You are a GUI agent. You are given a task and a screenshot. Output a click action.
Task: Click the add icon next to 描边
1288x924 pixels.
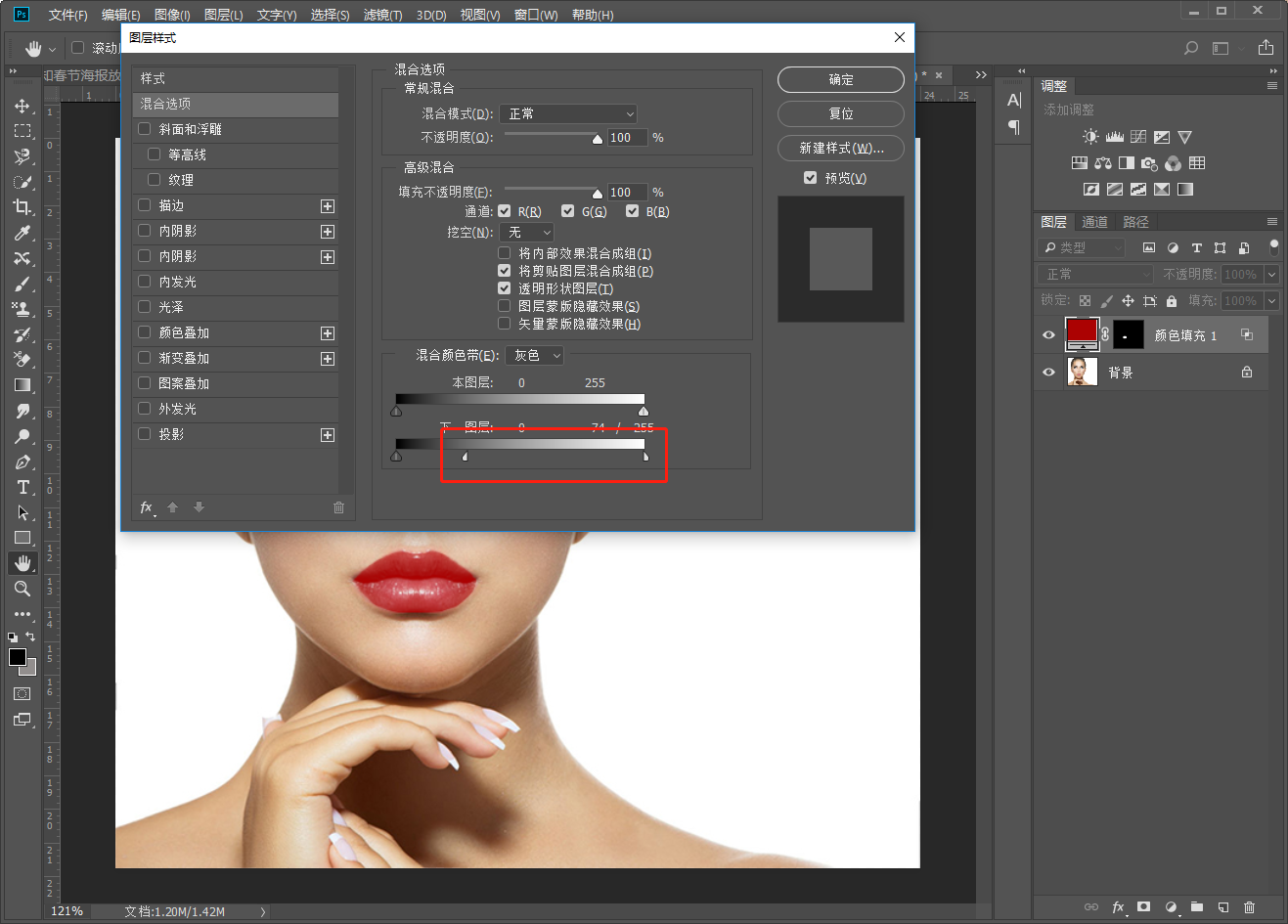[x=328, y=206]
